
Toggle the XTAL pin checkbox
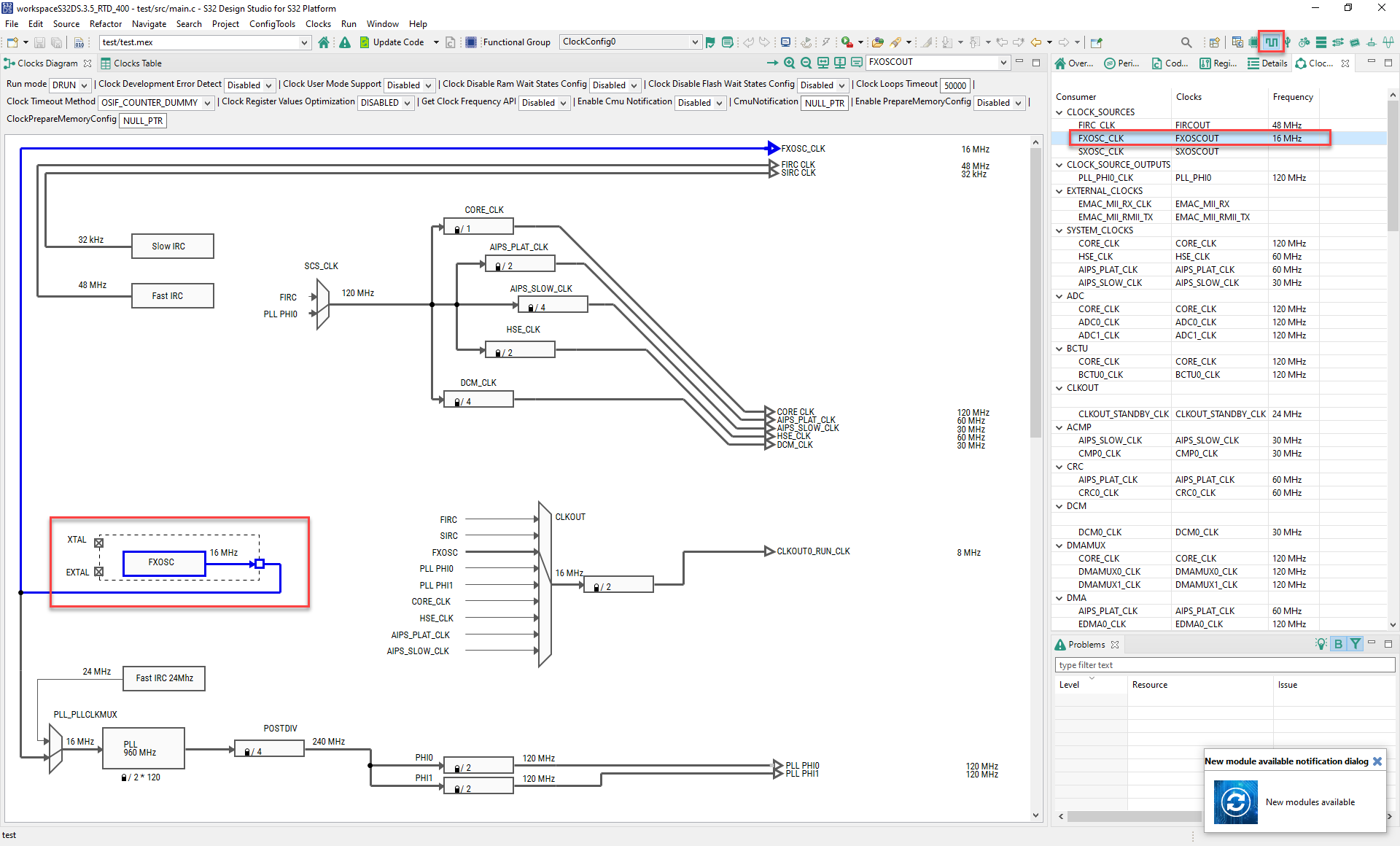coord(99,543)
